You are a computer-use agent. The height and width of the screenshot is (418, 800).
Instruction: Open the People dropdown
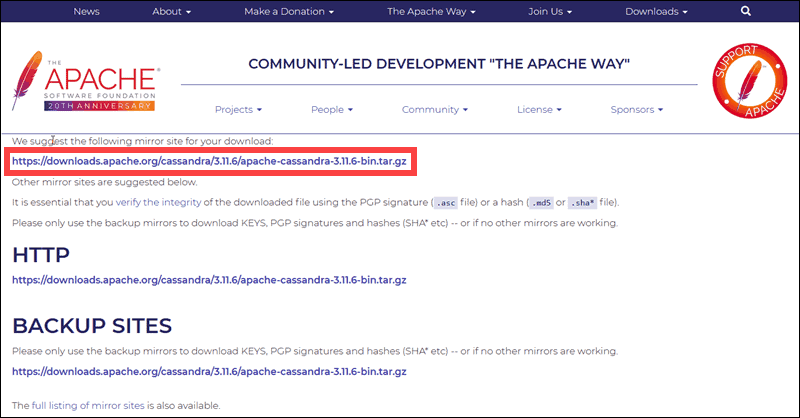pos(332,109)
